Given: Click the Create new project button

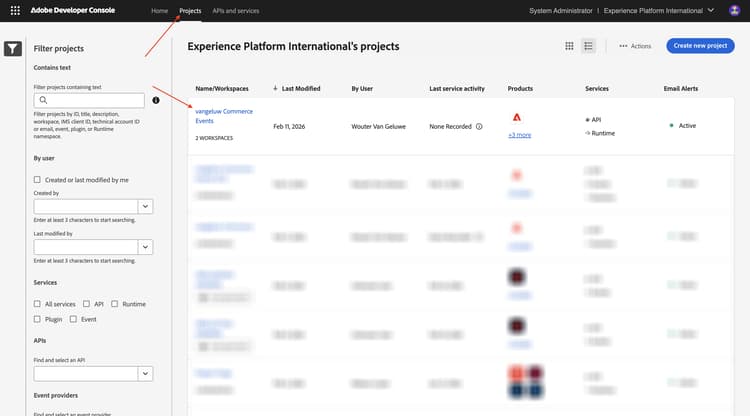Looking at the screenshot, I should [x=699, y=46].
